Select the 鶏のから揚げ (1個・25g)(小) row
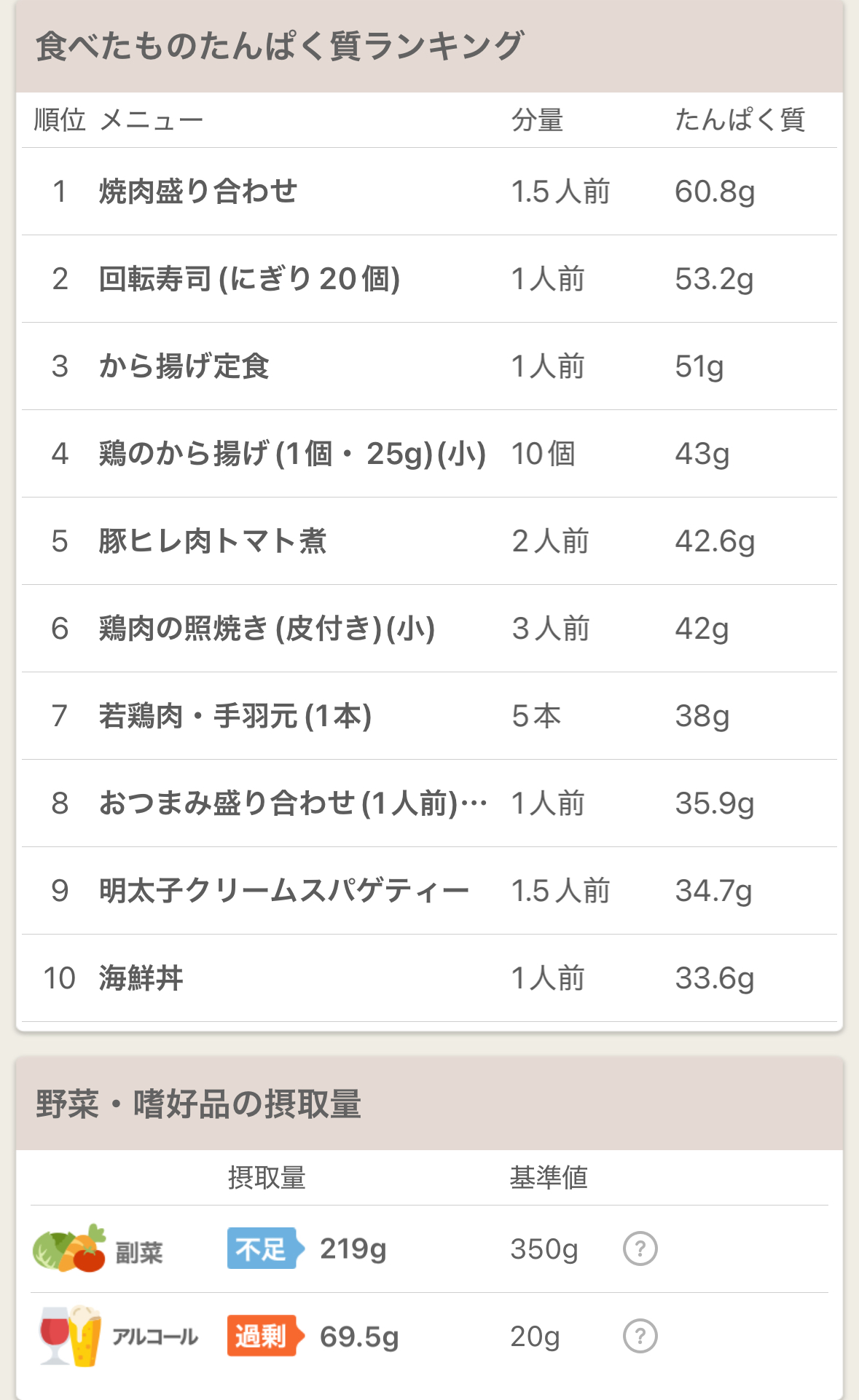The width and height of the screenshot is (859, 1400). pyautogui.click(x=429, y=454)
